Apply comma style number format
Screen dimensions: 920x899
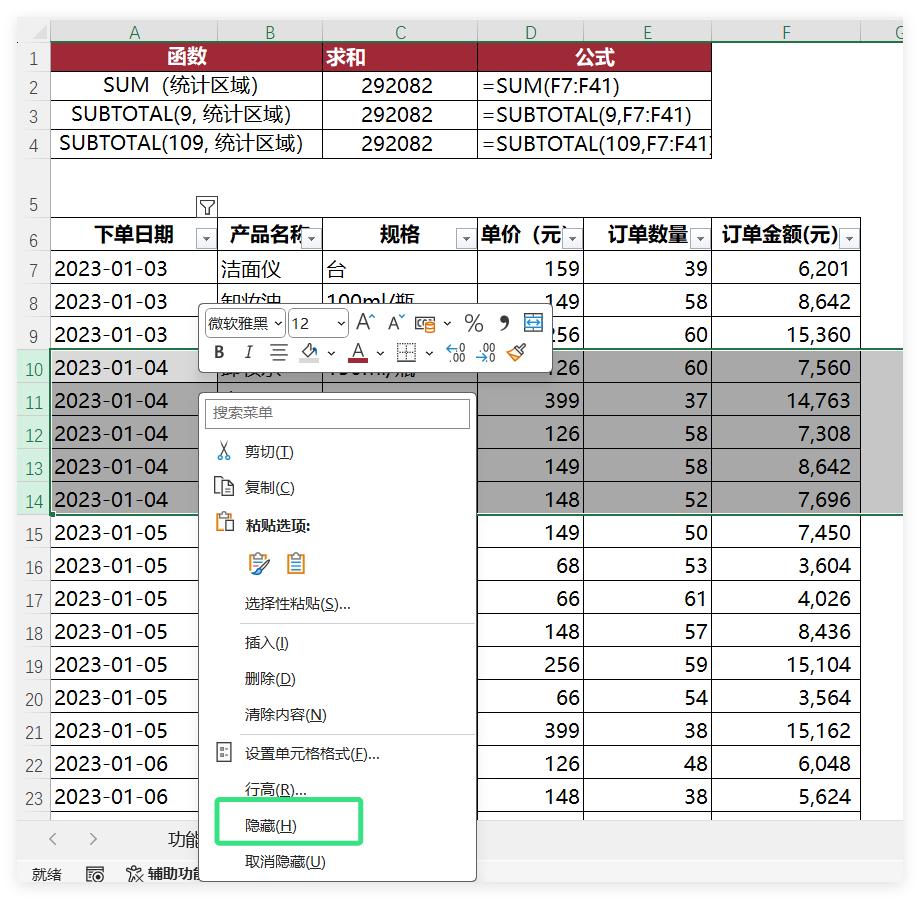click(503, 323)
